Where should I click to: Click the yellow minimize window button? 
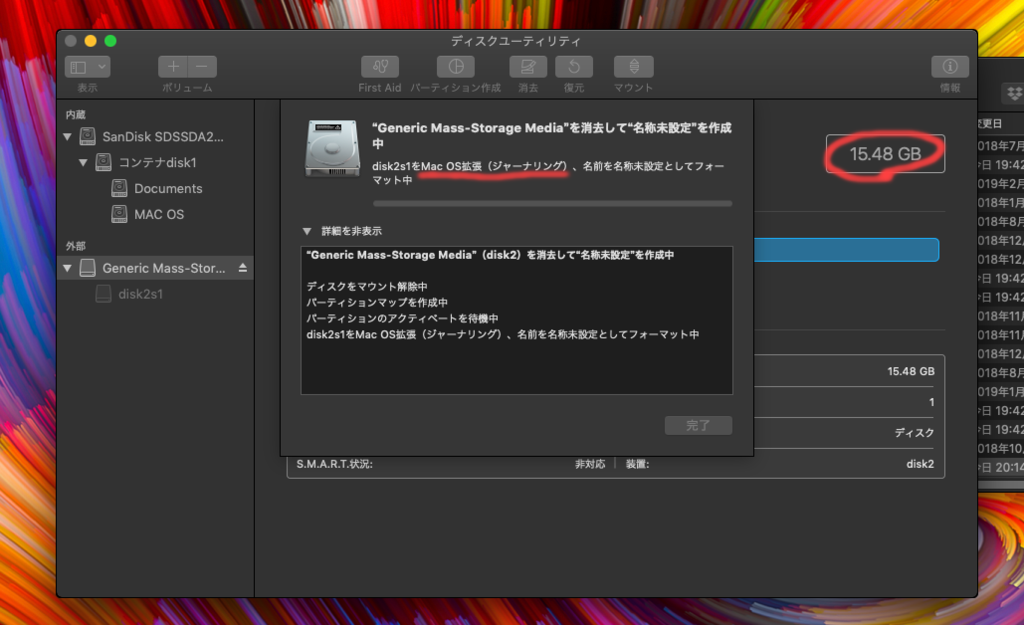[x=91, y=41]
